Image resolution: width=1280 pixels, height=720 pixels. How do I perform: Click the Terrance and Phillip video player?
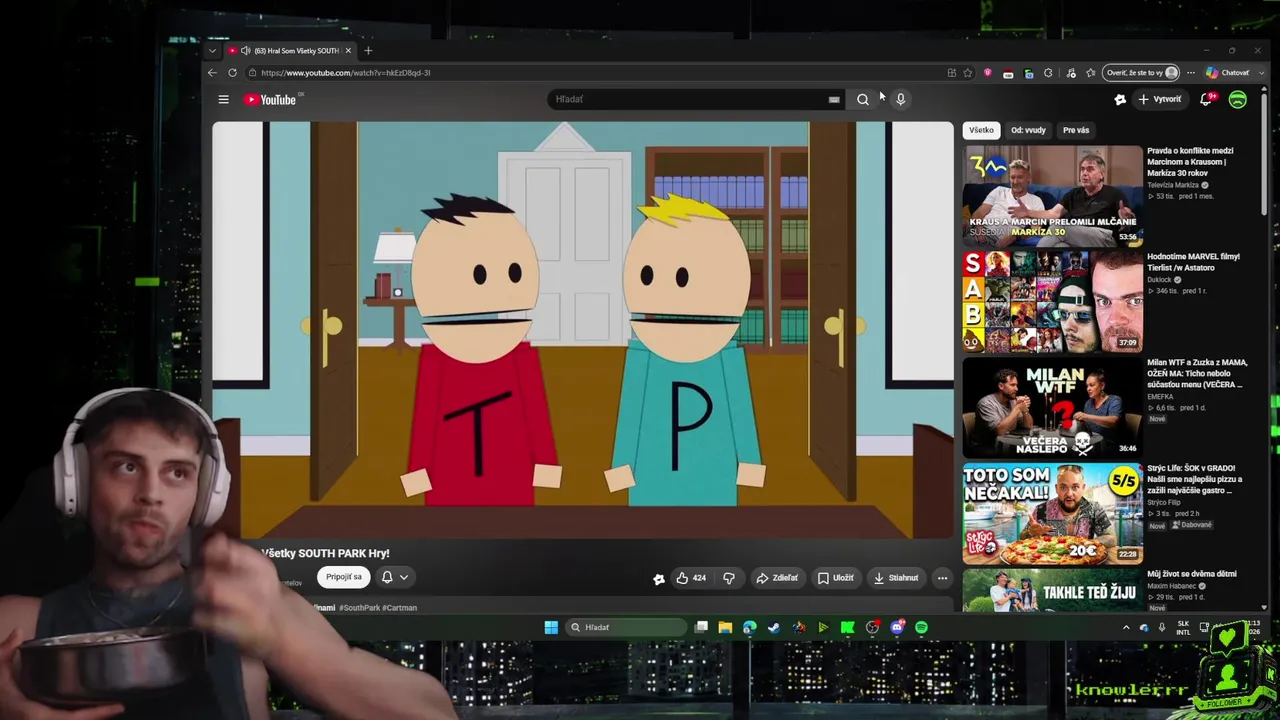click(x=583, y=330)
